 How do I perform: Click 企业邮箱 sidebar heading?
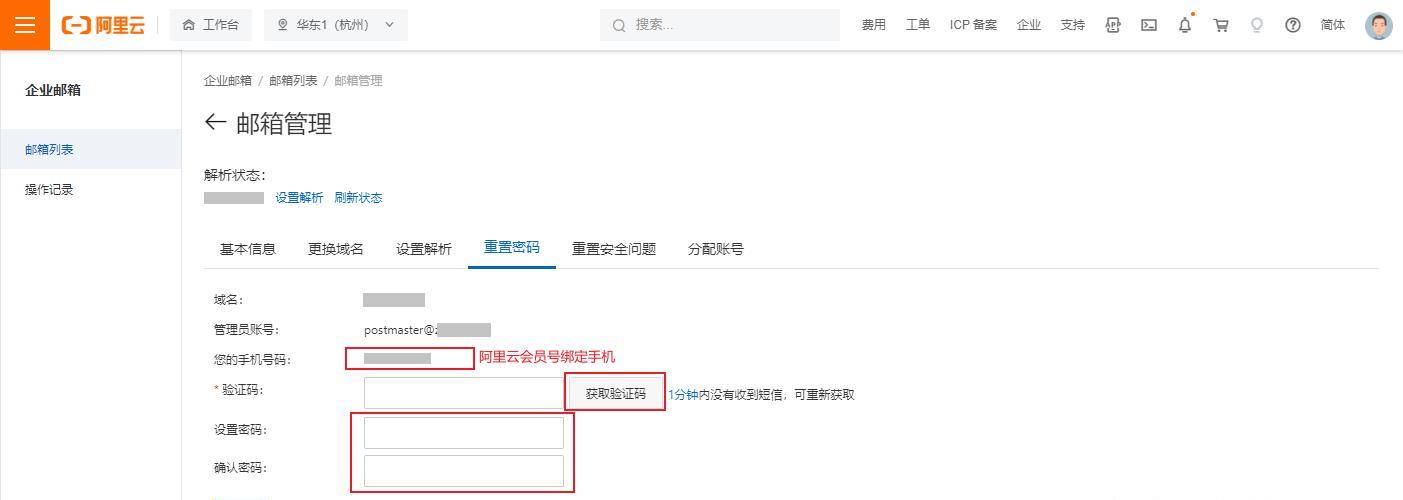pyautogui.click(x=53, y=90)
